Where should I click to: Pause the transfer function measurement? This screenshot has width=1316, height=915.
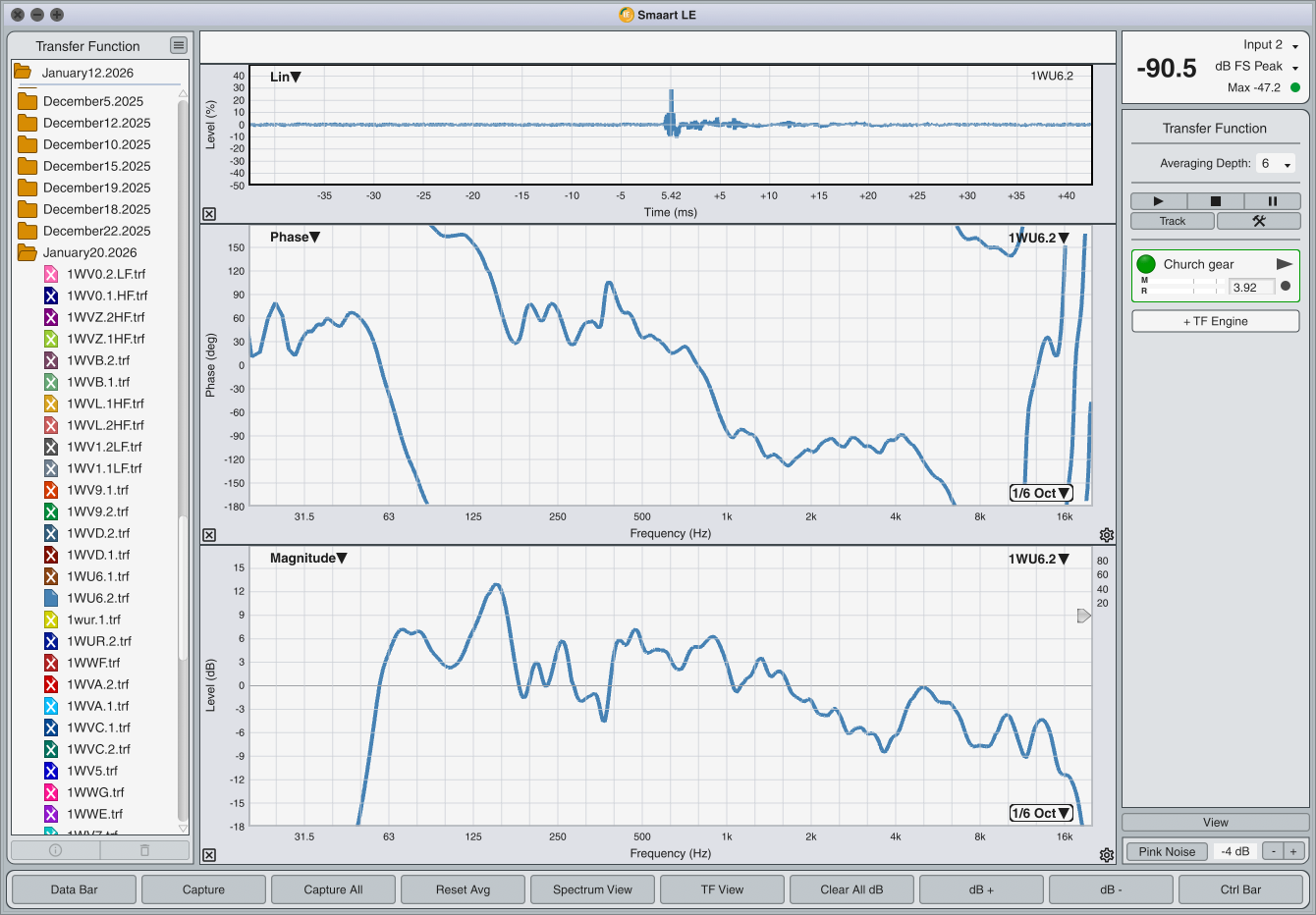click(x=1272, y=201)
